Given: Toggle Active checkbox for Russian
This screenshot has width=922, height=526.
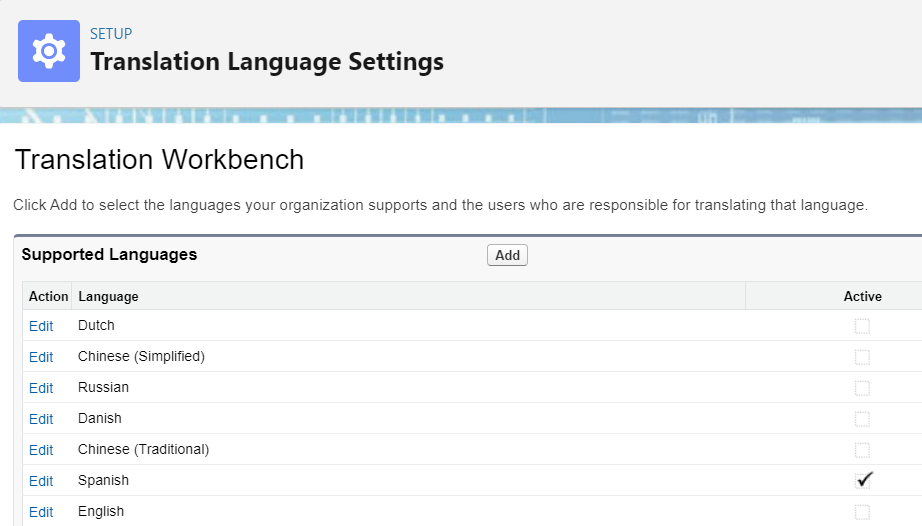Looking at the screenshot, I should tap(862, 388).
